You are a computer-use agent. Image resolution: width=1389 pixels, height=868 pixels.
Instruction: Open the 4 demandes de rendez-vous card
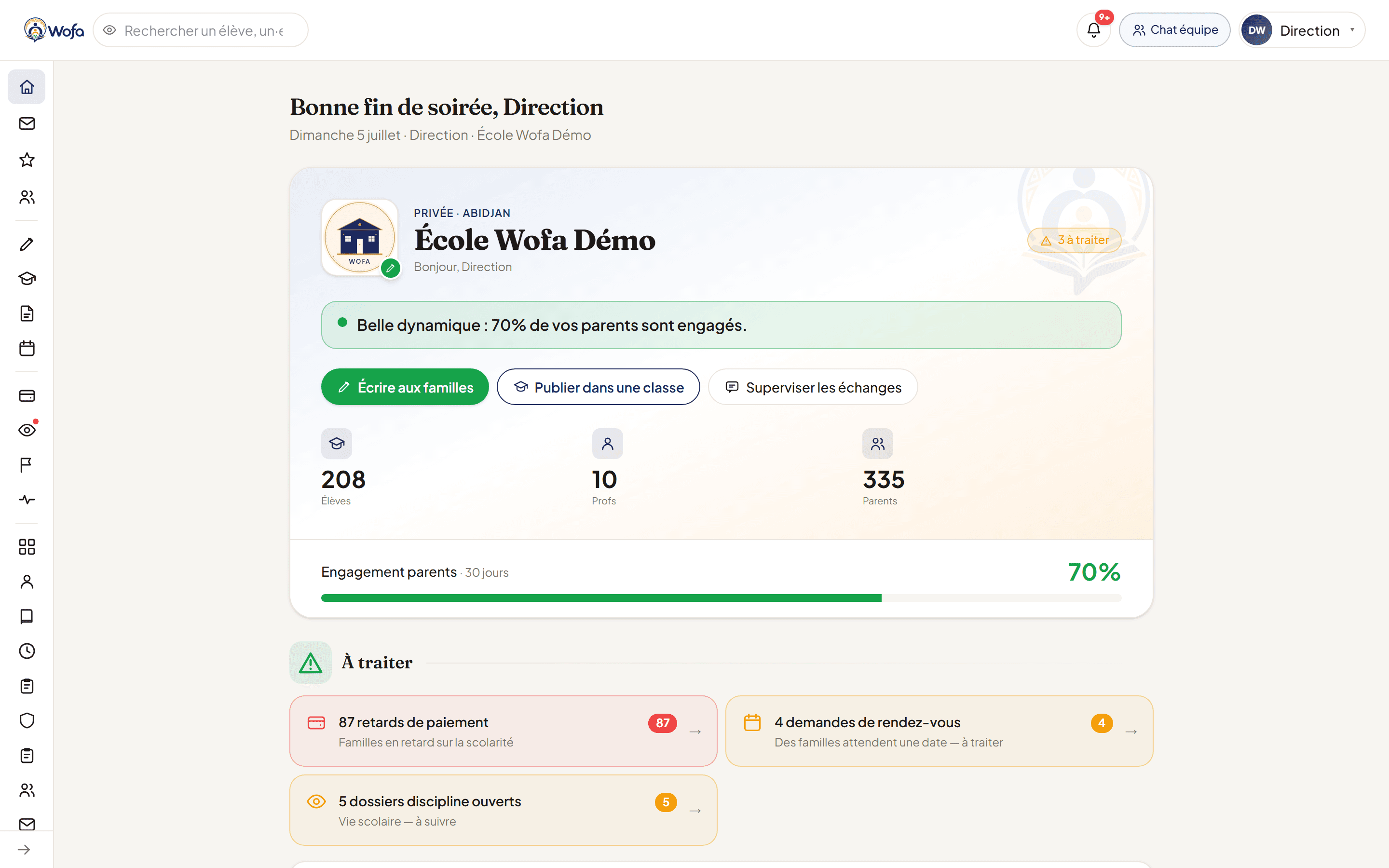click(x=939, y=731)
